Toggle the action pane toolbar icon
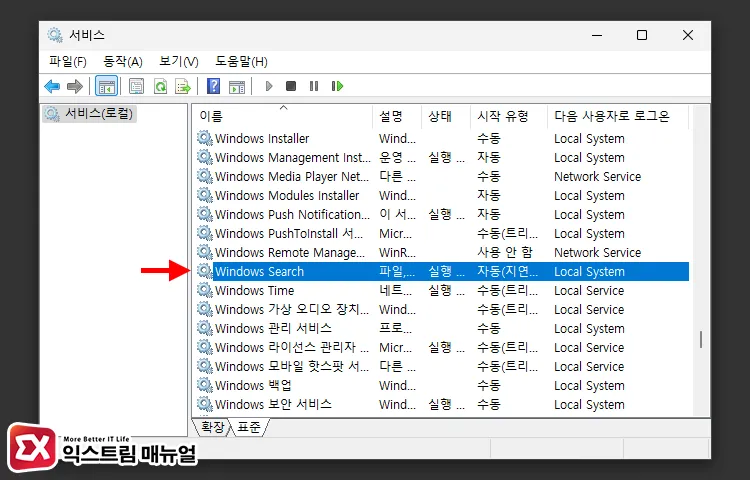Screen dimensions: 750x480 coord(237,87)
